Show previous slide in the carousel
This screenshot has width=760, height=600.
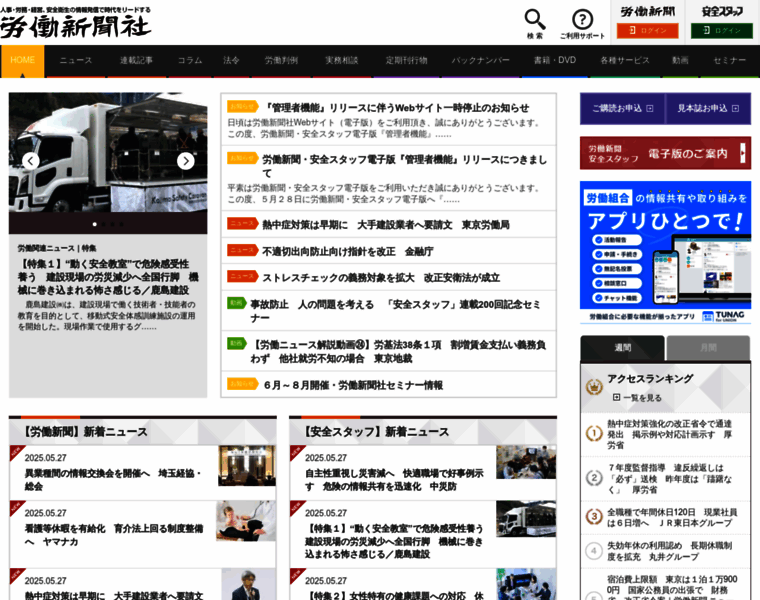pos(31,161)
